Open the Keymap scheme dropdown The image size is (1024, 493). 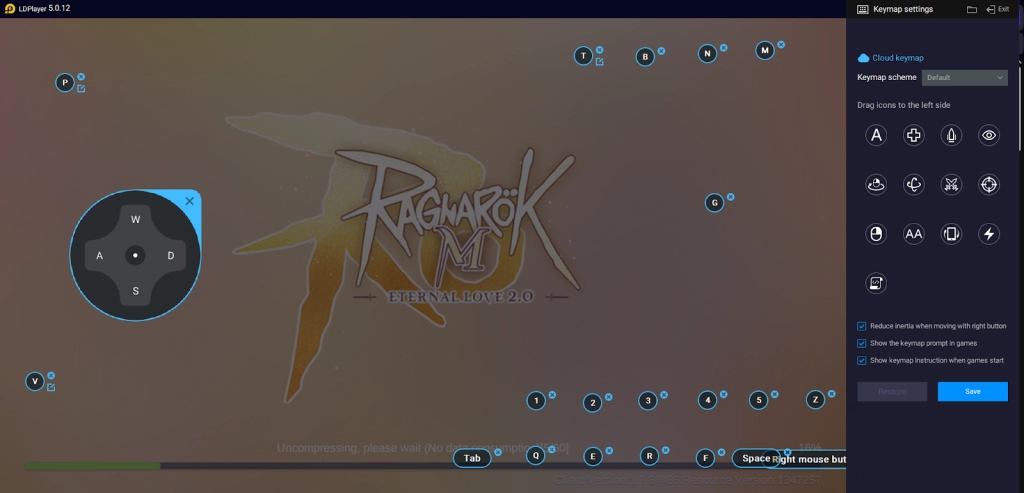point(964,77)
